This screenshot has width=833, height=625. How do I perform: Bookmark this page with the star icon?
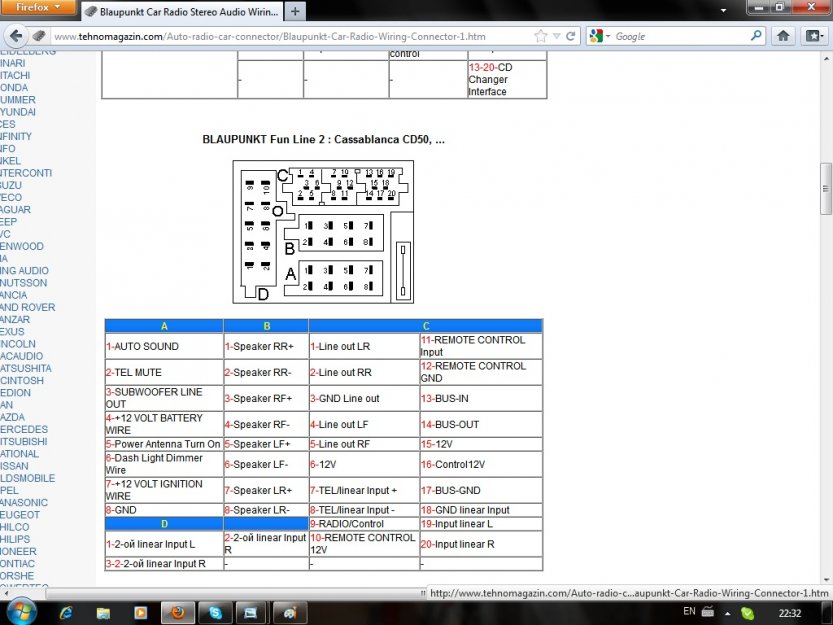[x=541, y=36]
